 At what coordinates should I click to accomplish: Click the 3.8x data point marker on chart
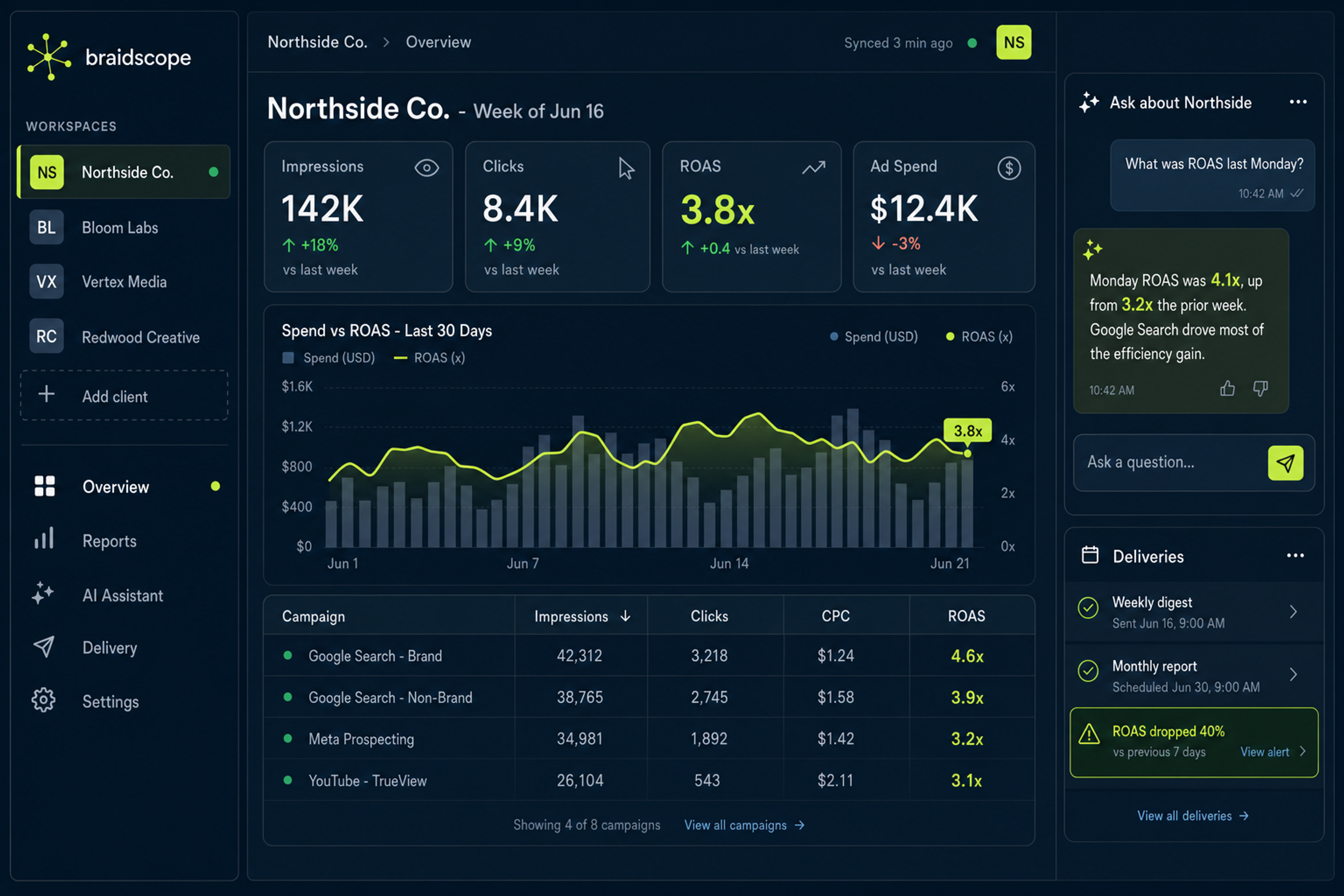968,453
